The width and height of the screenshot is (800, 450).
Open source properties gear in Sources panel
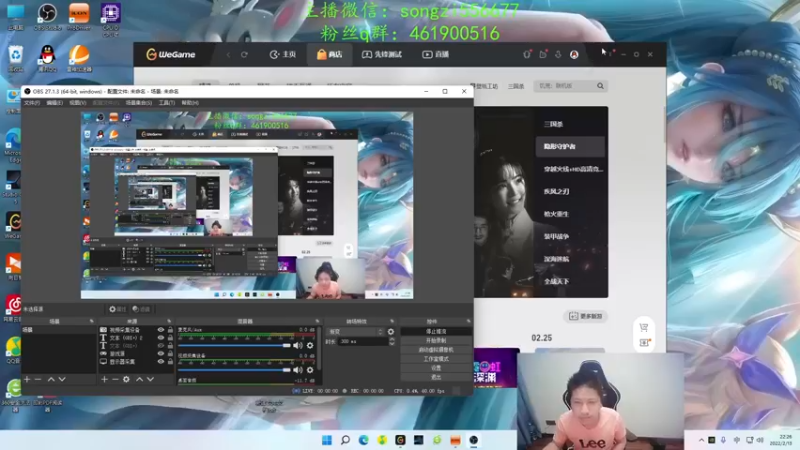tap(126, 380)
